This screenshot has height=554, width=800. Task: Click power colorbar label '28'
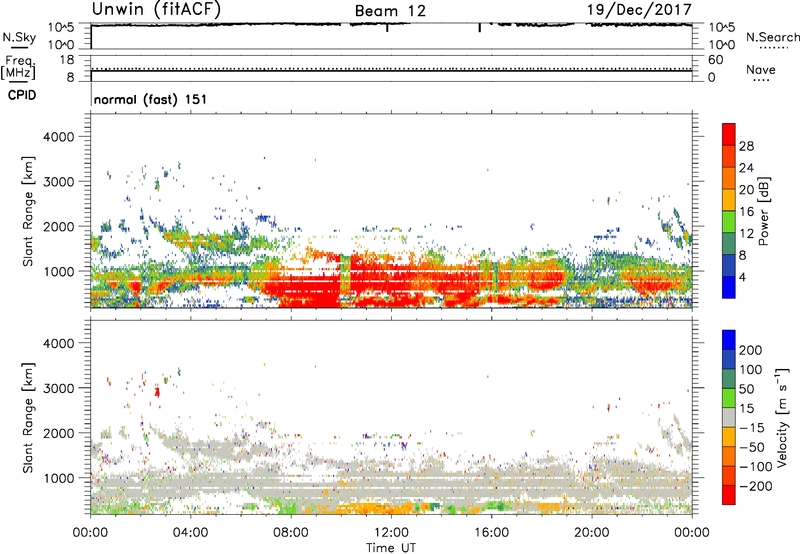click(x=746, y=146)
